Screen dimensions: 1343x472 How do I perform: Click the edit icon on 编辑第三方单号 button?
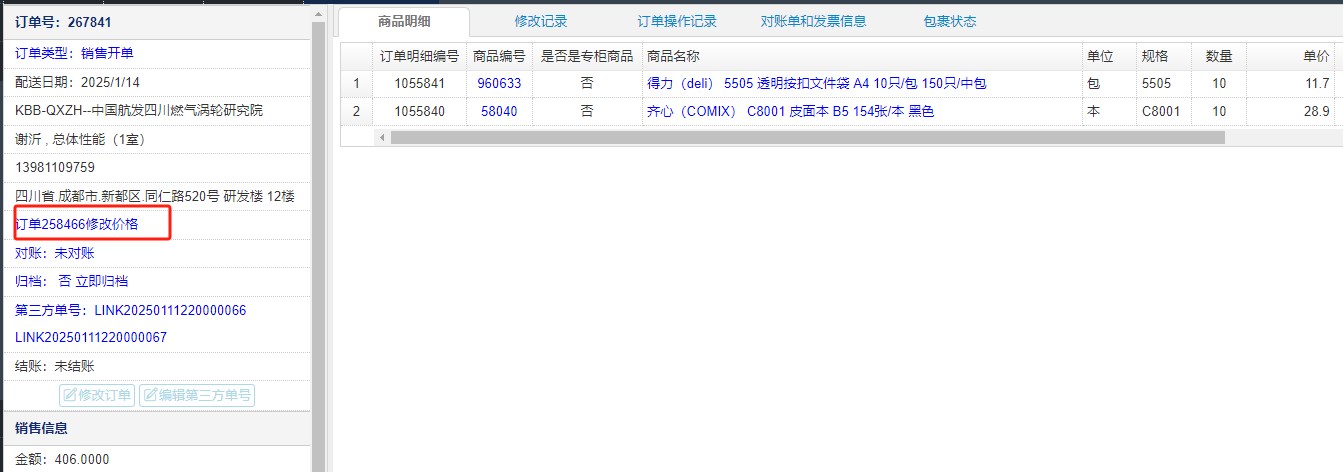(x=150, y=395)
